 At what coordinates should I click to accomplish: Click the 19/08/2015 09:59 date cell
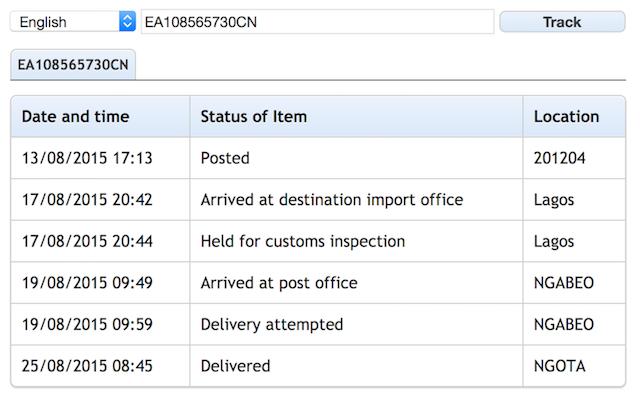(x=87, y=324)
